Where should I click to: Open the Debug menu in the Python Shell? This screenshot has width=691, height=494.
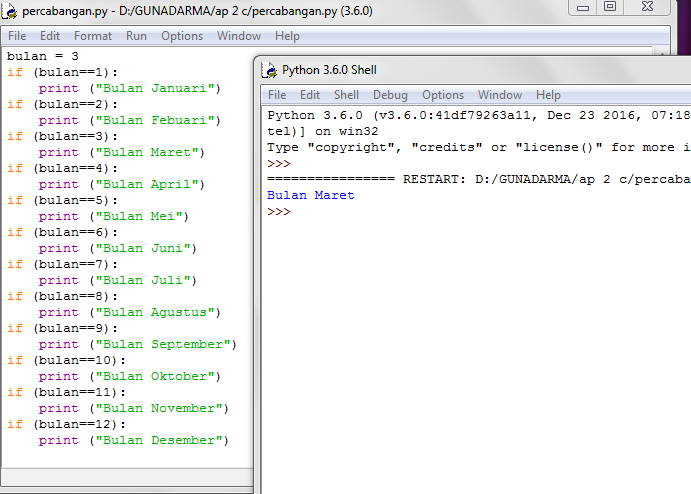(390, 95)
